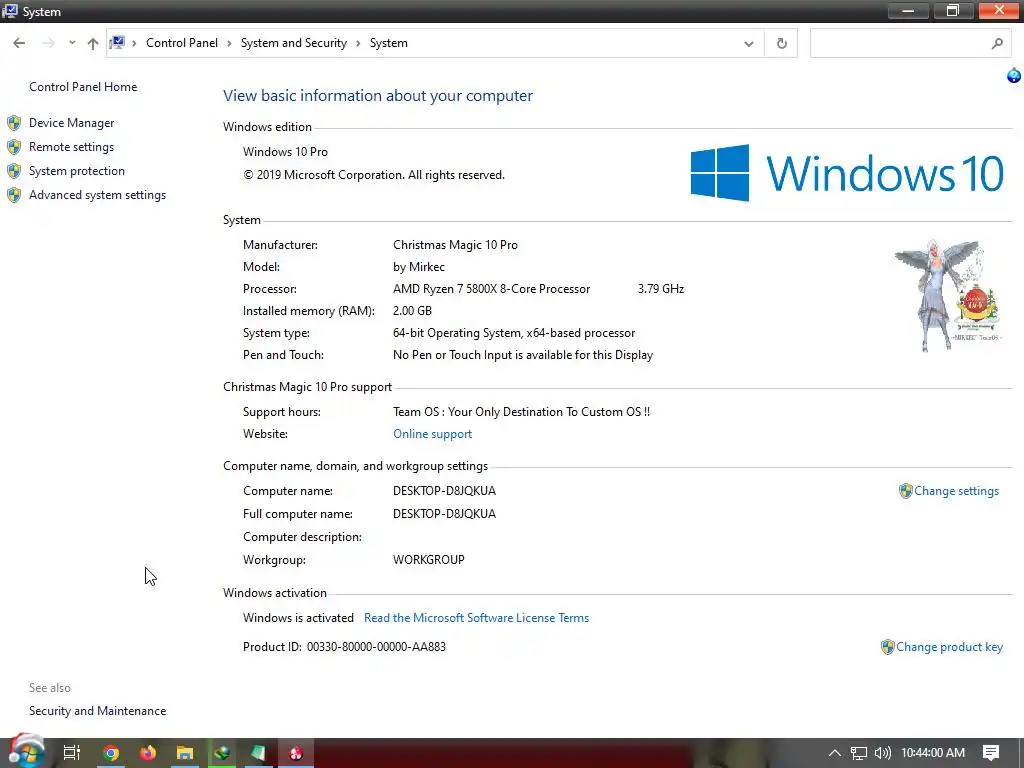This screenshot has width=1024, height=768.
Task: Click the Windows 10 Pro edition text
Action: click(285, 152)
